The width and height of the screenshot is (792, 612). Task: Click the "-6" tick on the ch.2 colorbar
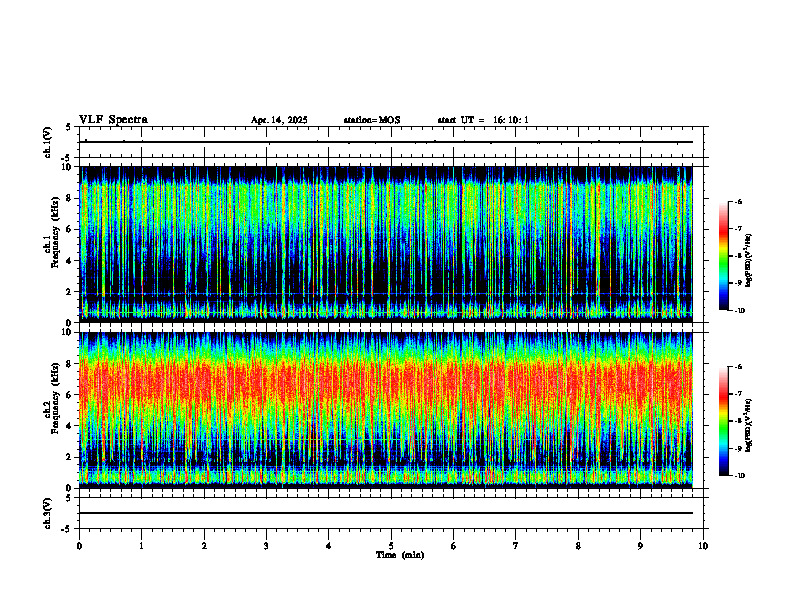739,367
